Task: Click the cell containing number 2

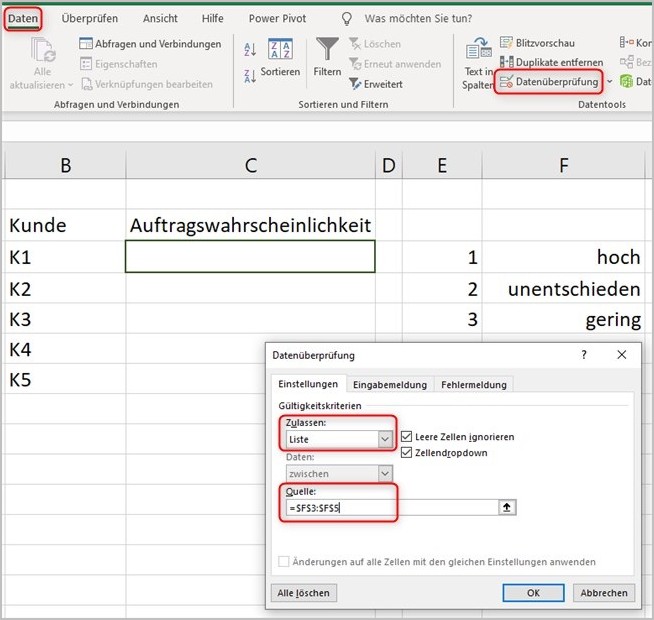Action: tap(442, 289)
